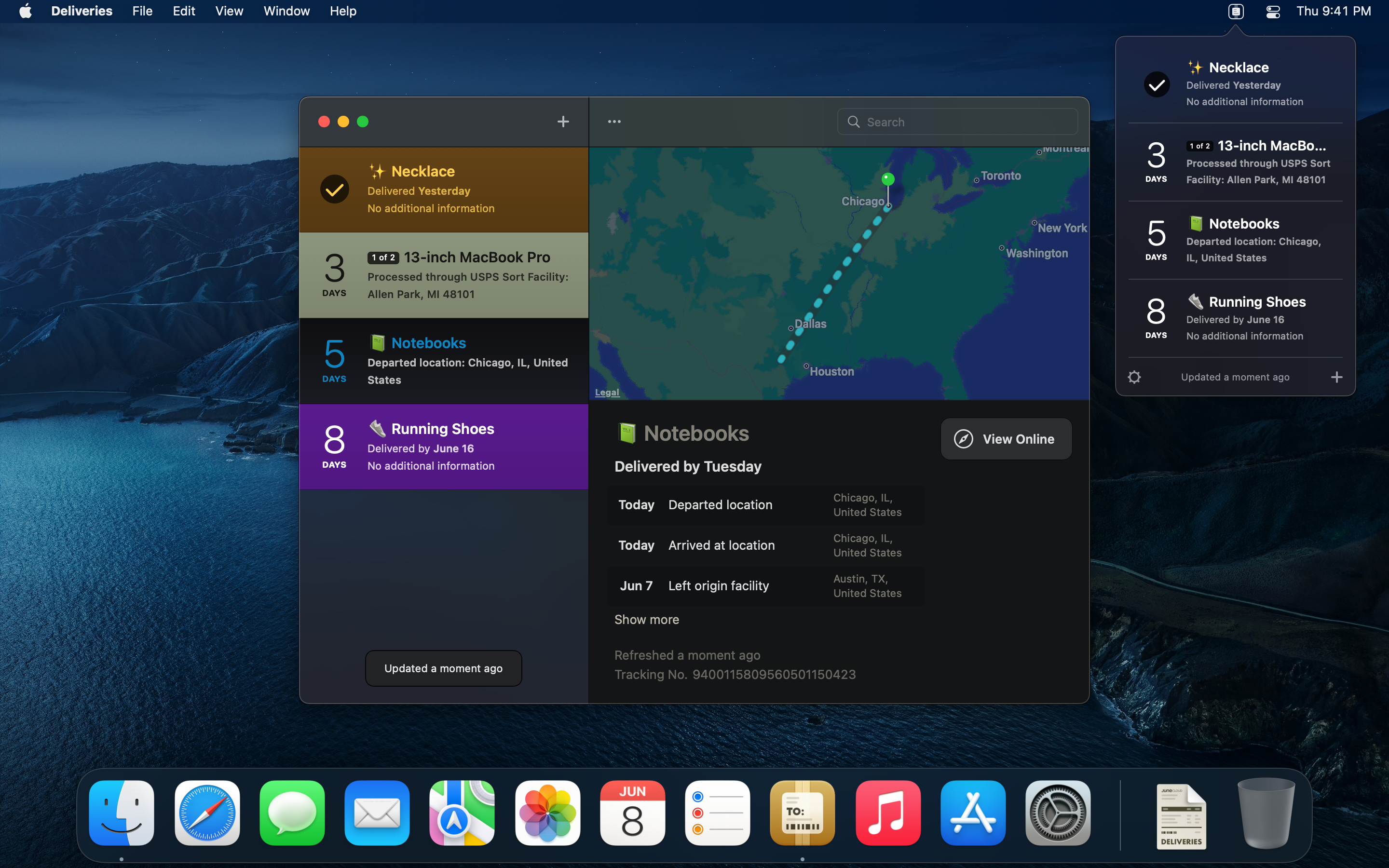Viewport: 1389px width, 868px height.
Task: Select the Necklace delivery in the sidebar
Action: tap(444, 190)
